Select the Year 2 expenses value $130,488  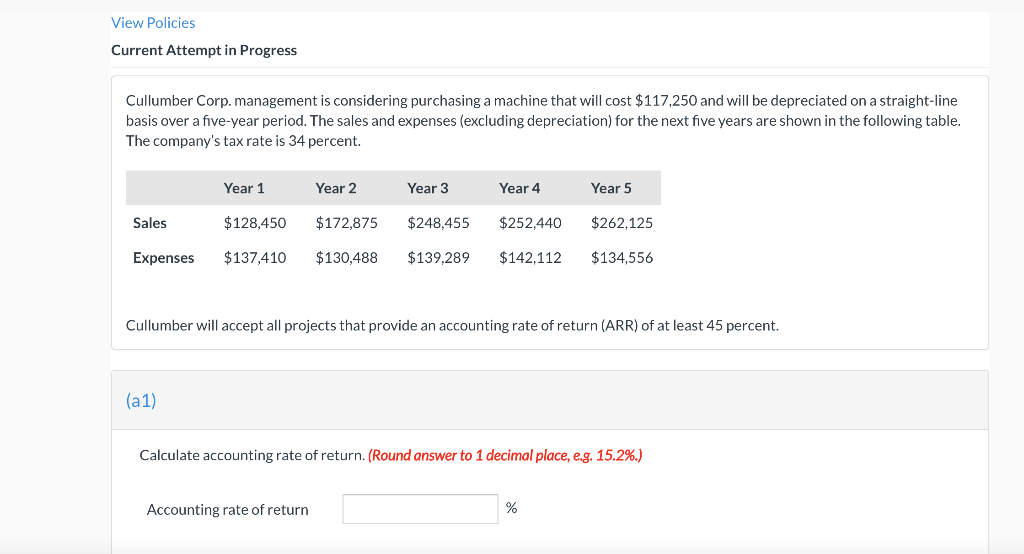pyautogui.click(x=346, y=258)
